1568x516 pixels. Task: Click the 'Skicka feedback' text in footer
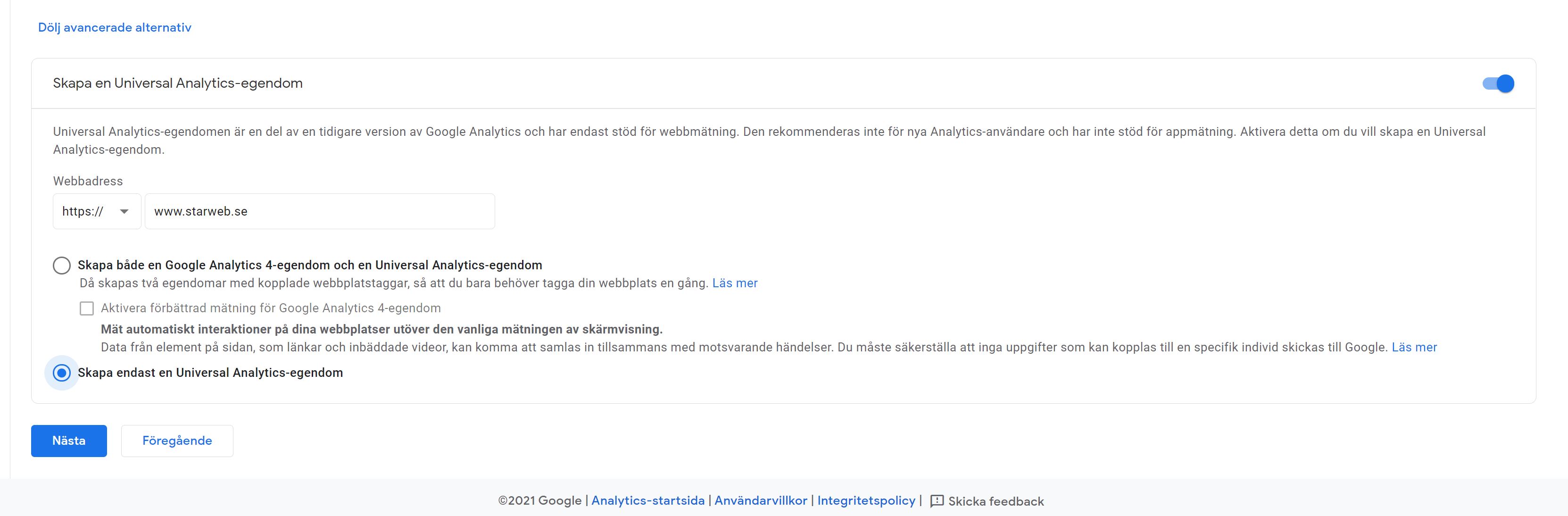(x=996, y=501)
